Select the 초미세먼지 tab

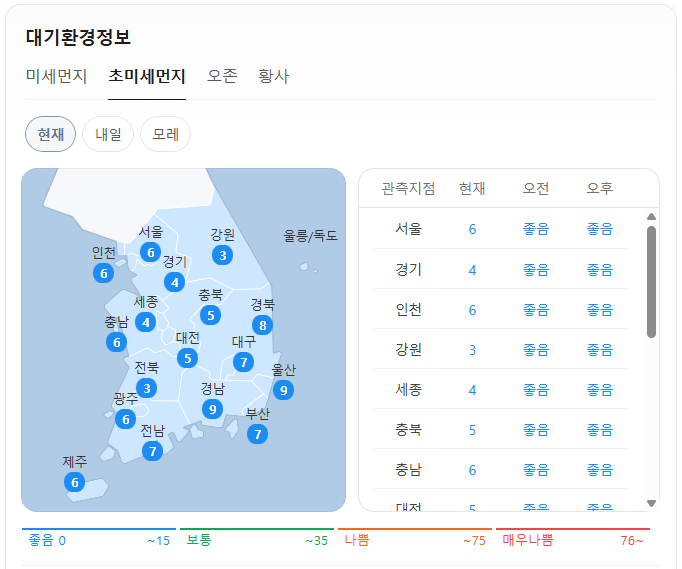click(x=147, y=76)
